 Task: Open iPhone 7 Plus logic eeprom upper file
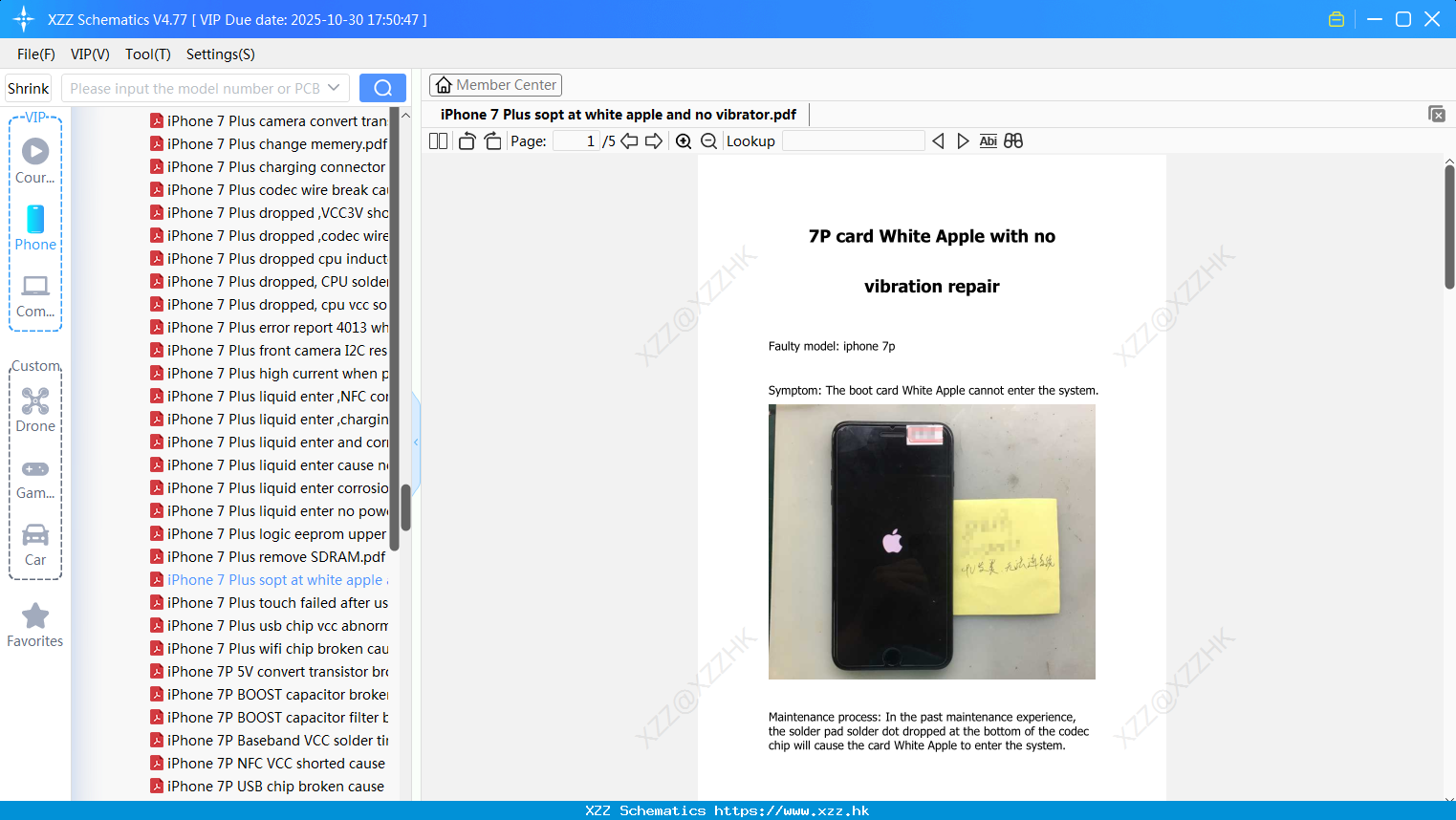coord(269,534)
